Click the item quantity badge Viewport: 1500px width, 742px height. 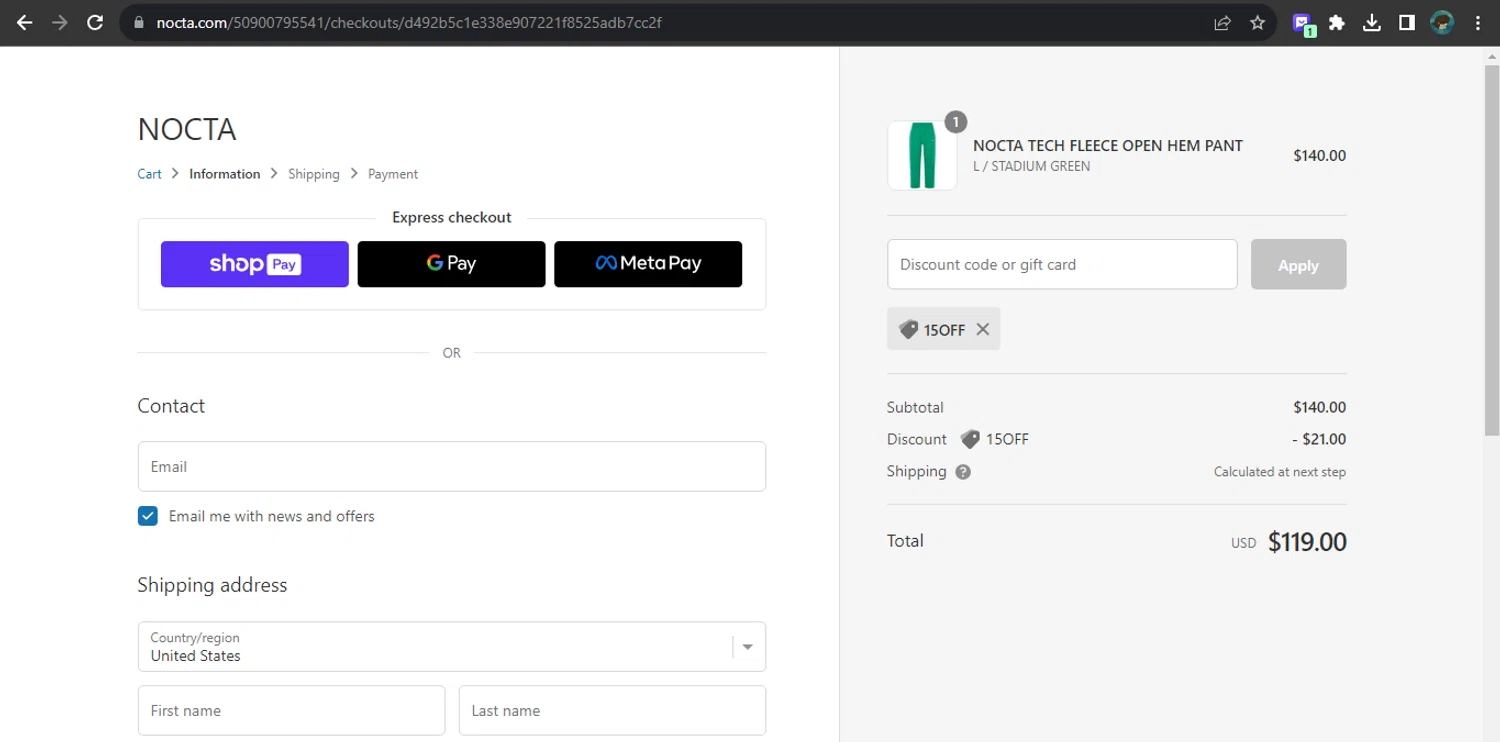[955, 122]
